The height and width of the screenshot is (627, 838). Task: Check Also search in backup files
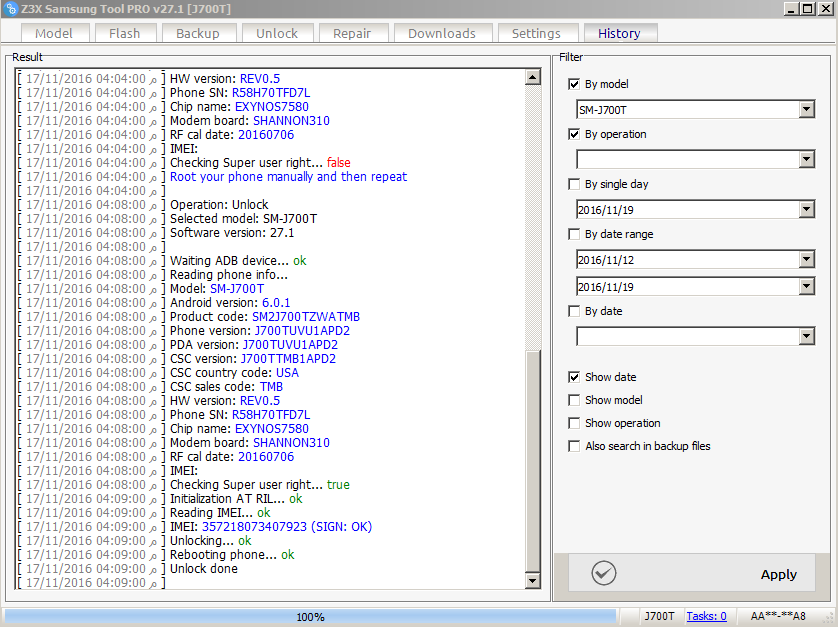(x=574, y=446)
